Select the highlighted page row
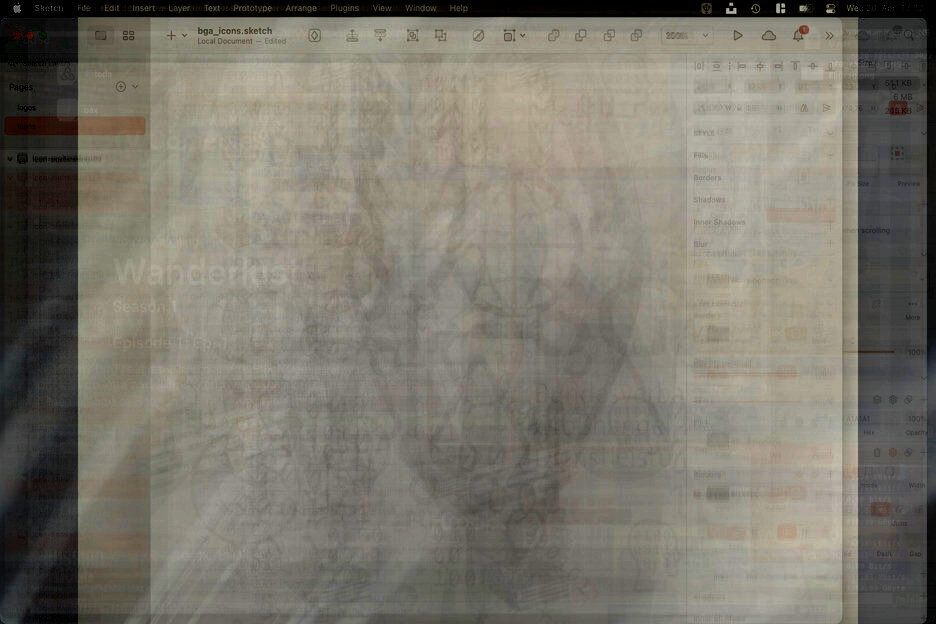 pyautogui.click(x=75, y=126)
